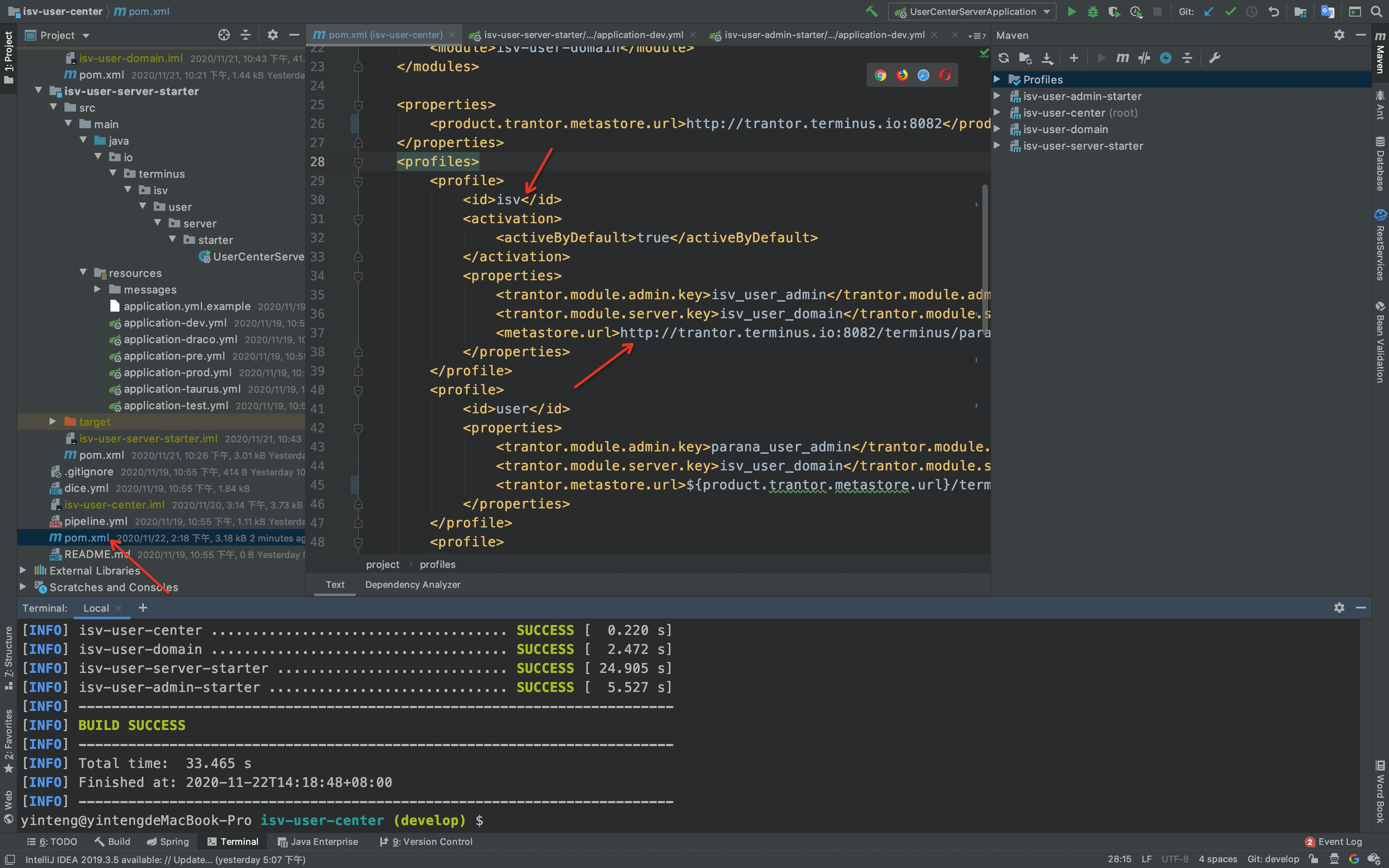This screenshot has height=868, width=1389.
Task: Click the 6: TODO tool tab
Action: tap(52, 842)
